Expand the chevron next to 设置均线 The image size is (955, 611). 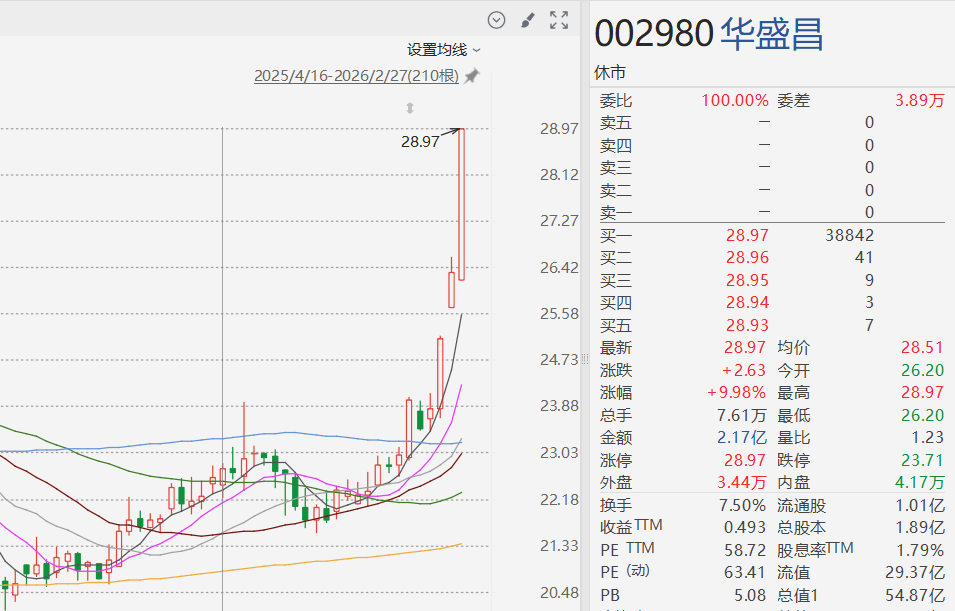tap(477, 50)
